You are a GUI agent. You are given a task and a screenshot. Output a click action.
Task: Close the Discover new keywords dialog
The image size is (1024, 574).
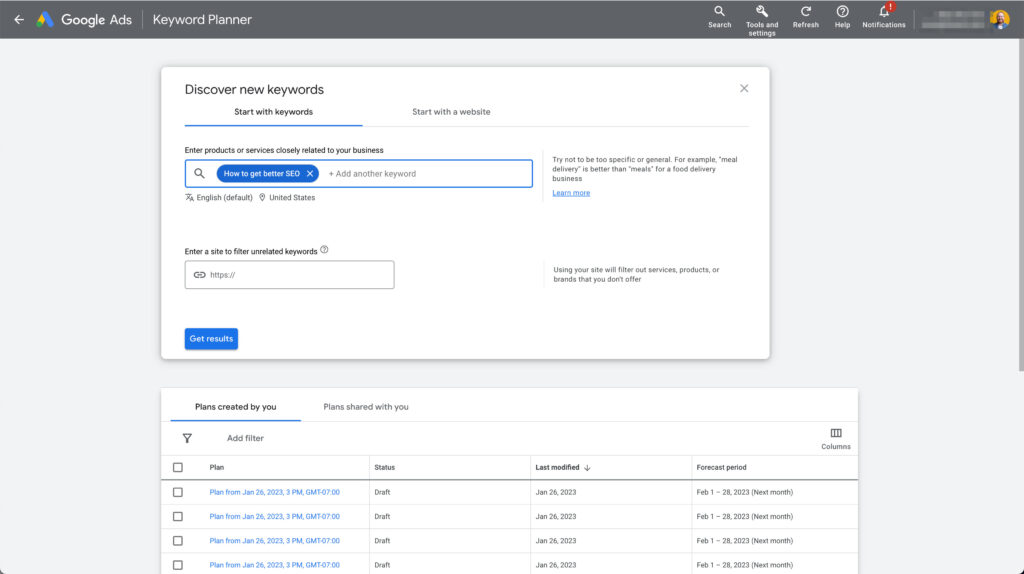point(744,88)
